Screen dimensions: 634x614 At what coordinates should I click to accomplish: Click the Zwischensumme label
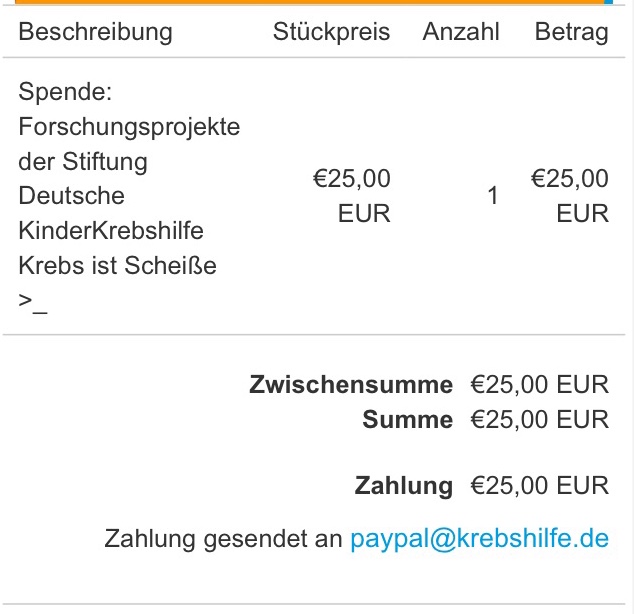351,384
